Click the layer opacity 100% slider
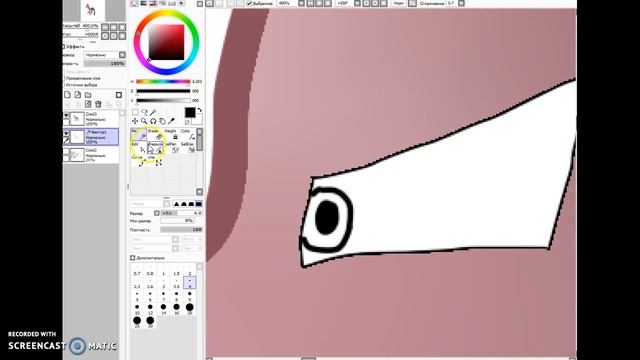 104,64
